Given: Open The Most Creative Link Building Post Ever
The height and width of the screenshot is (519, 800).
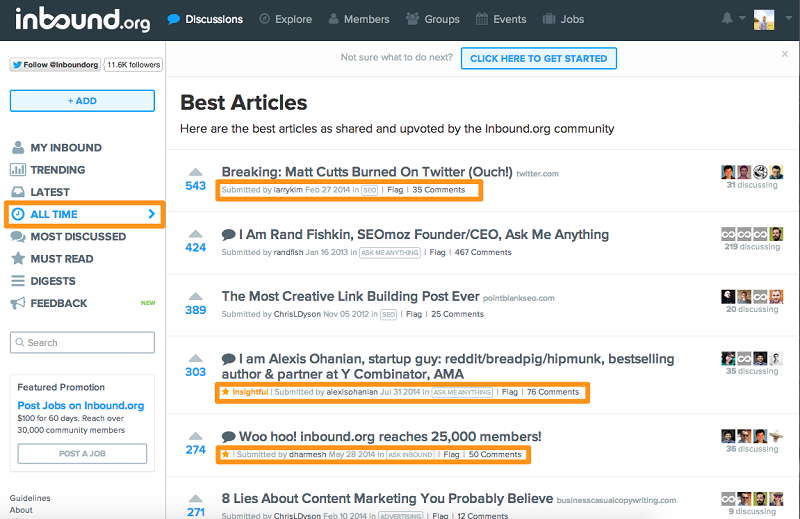Looking at the screenshot, I should (351, 296).
